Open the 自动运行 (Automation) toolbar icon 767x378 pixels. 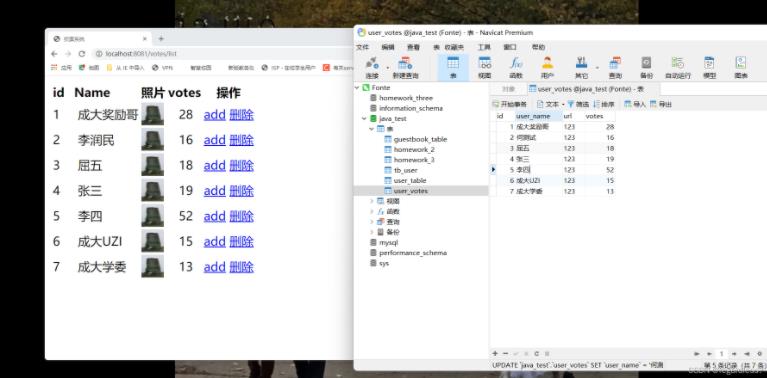(677, 67)
